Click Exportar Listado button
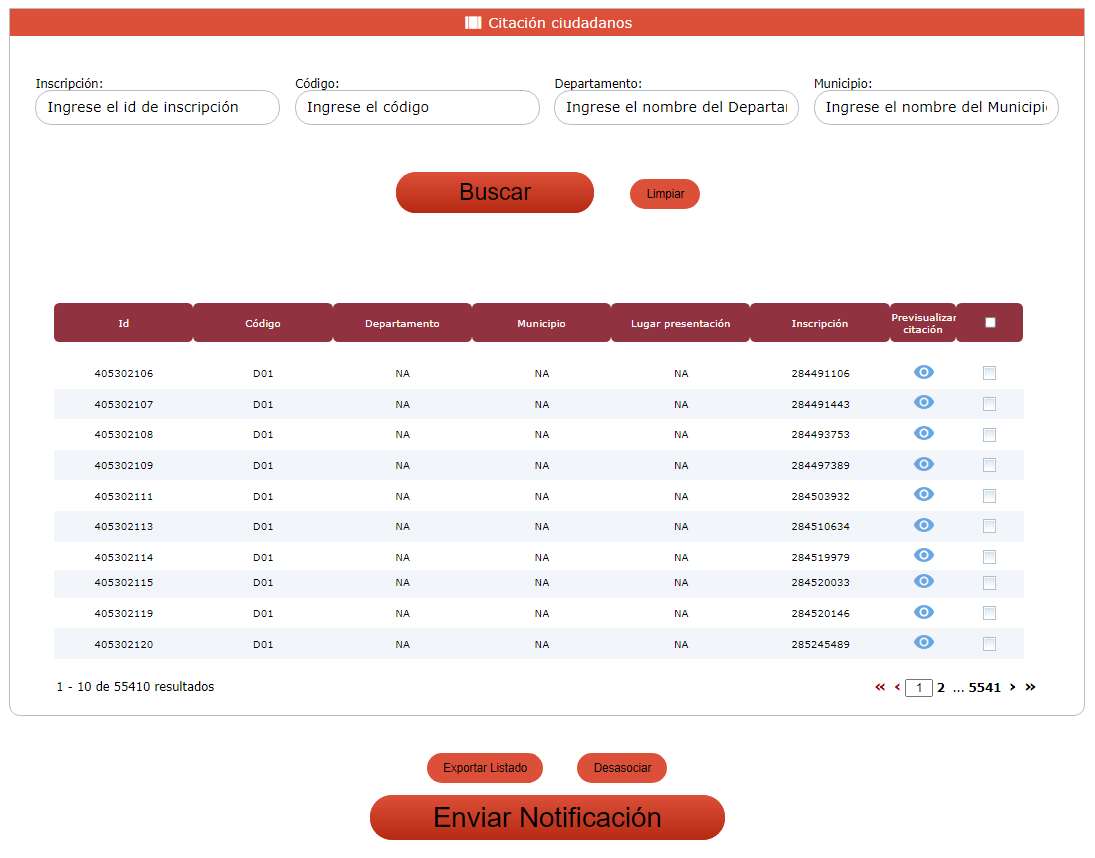The width and height of the screenshot is (1095, 858). click(485, 768)
